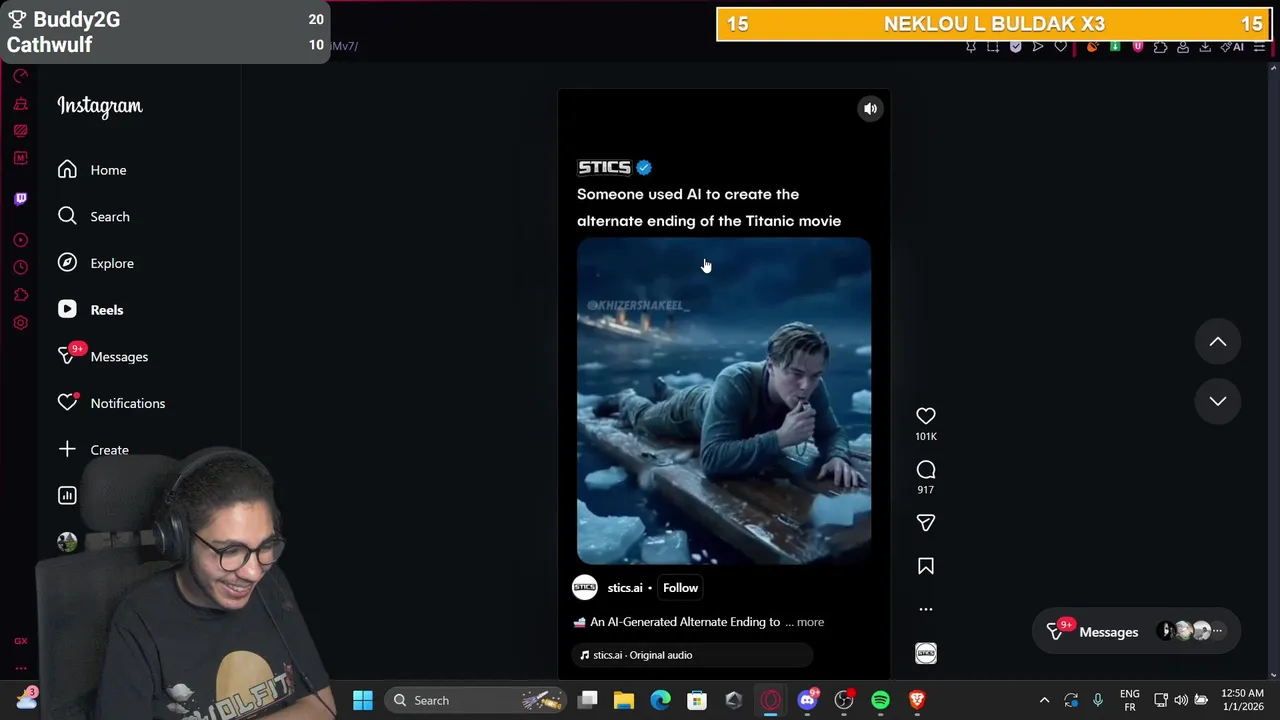The width and height of the screenshot is (1280, 720).
Task: Open Opera sidebar settings gear
Action: click(x=20, y=323)
